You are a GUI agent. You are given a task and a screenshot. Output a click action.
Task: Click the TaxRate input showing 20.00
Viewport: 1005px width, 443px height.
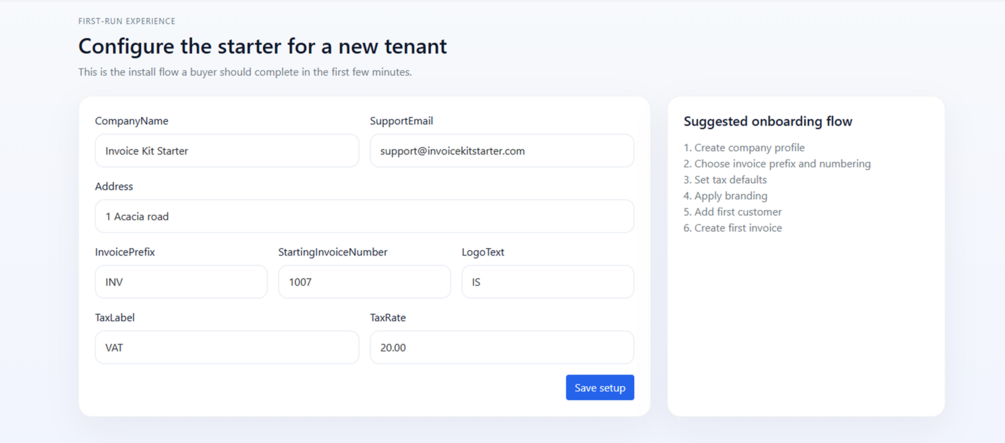[501, 347]
